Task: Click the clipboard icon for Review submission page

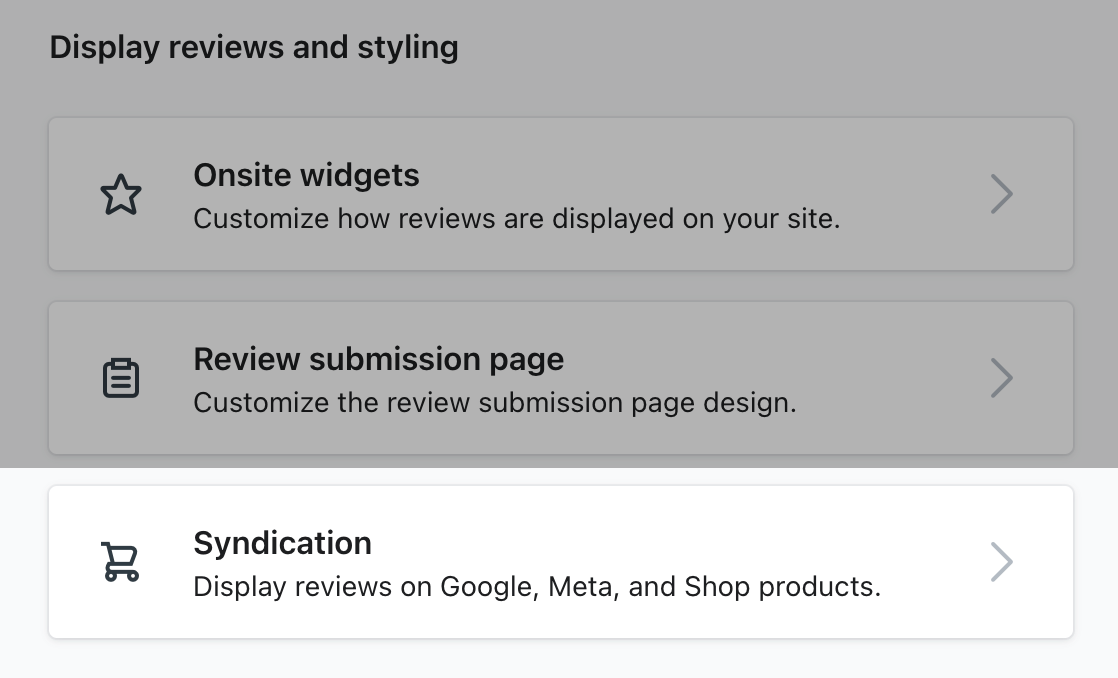Action: [x=121, y=378]
